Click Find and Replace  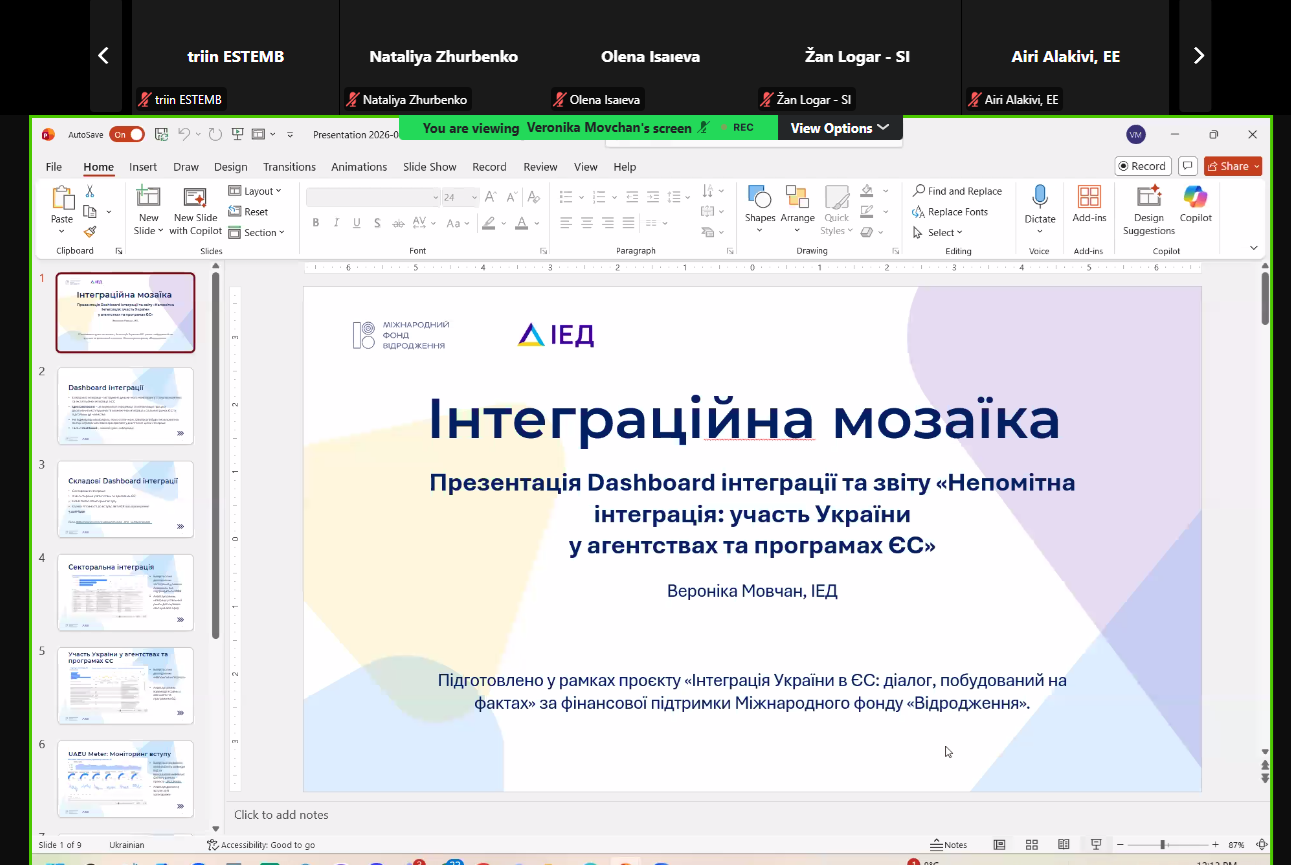(x=956, y=191)
